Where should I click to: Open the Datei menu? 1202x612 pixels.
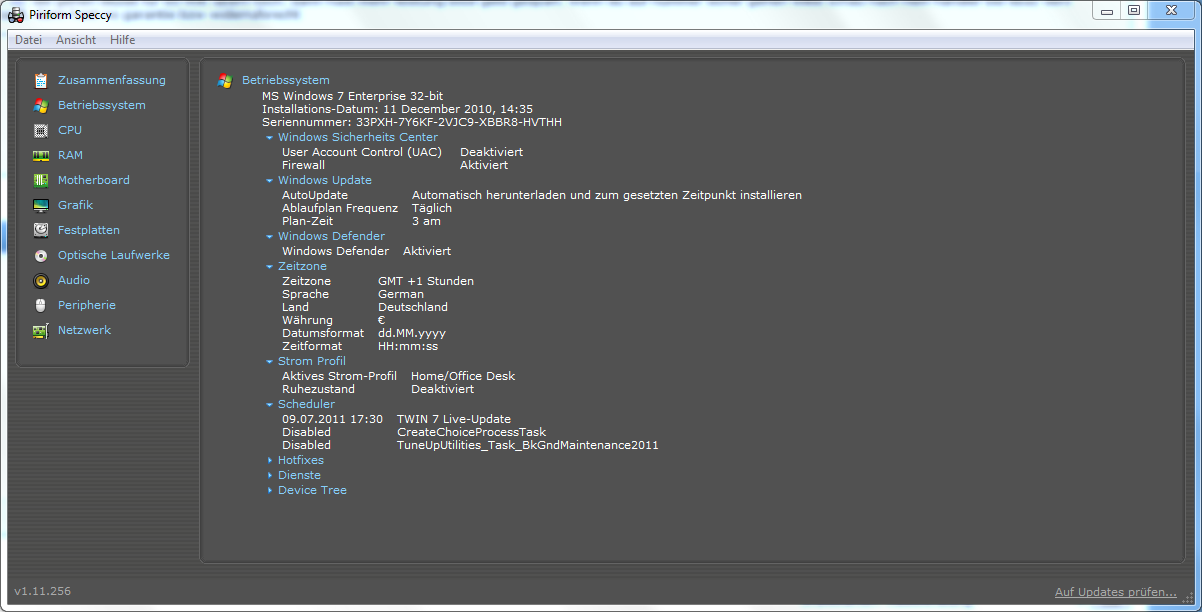[28, 40]
